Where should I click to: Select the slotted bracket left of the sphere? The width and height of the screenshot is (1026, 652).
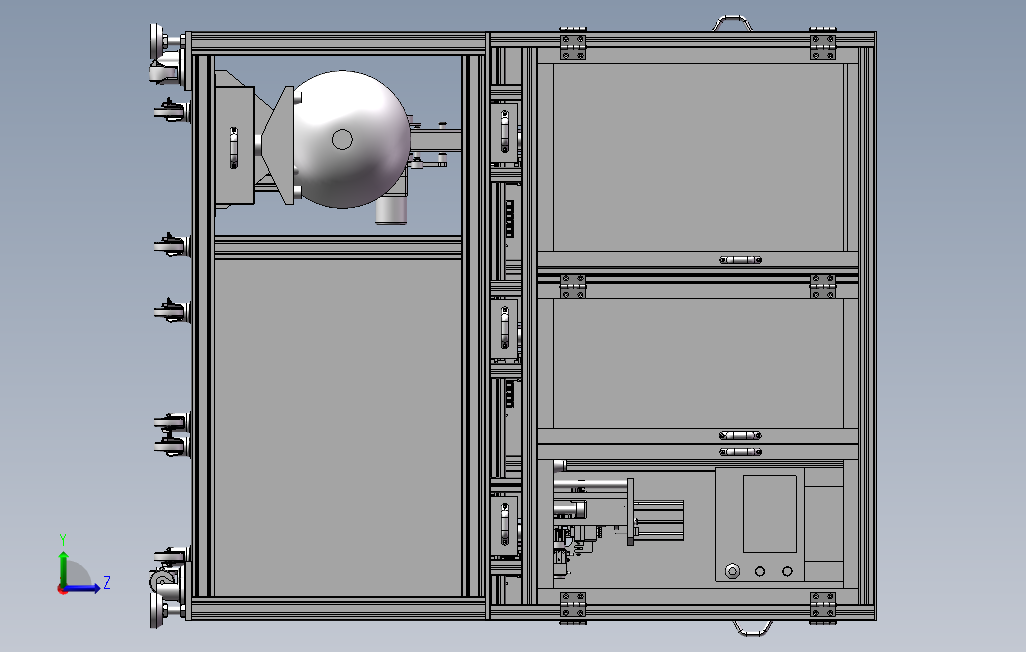click(x=234, y=147)
